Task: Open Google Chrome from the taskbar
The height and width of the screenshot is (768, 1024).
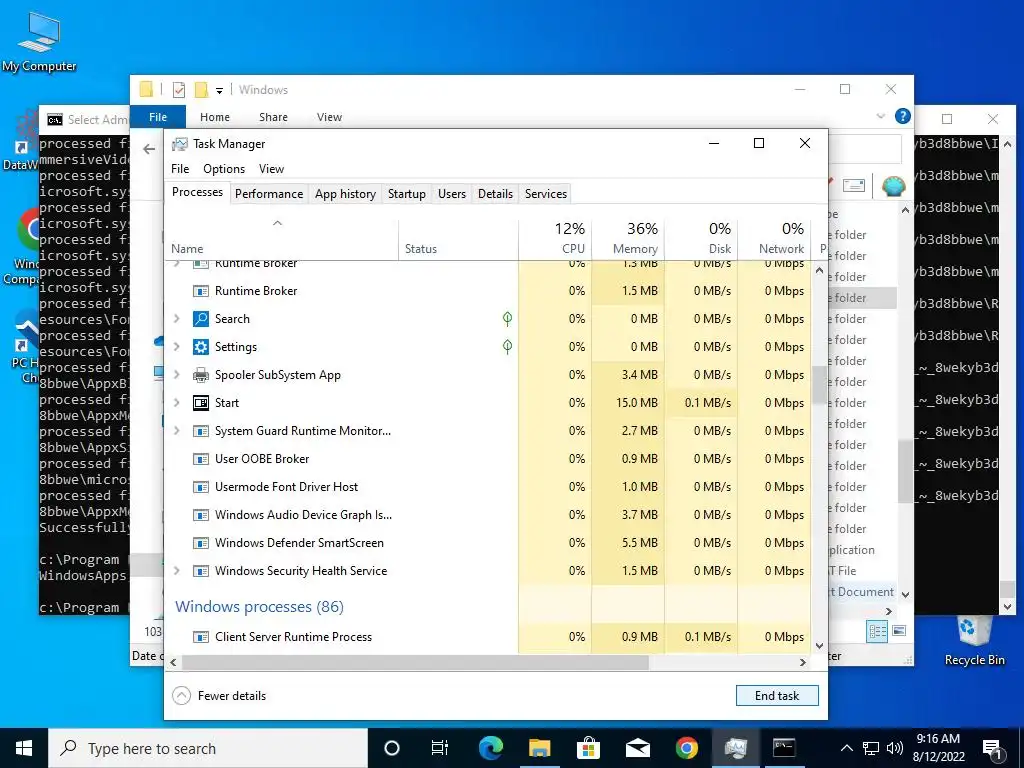Action: coord(686,748)
